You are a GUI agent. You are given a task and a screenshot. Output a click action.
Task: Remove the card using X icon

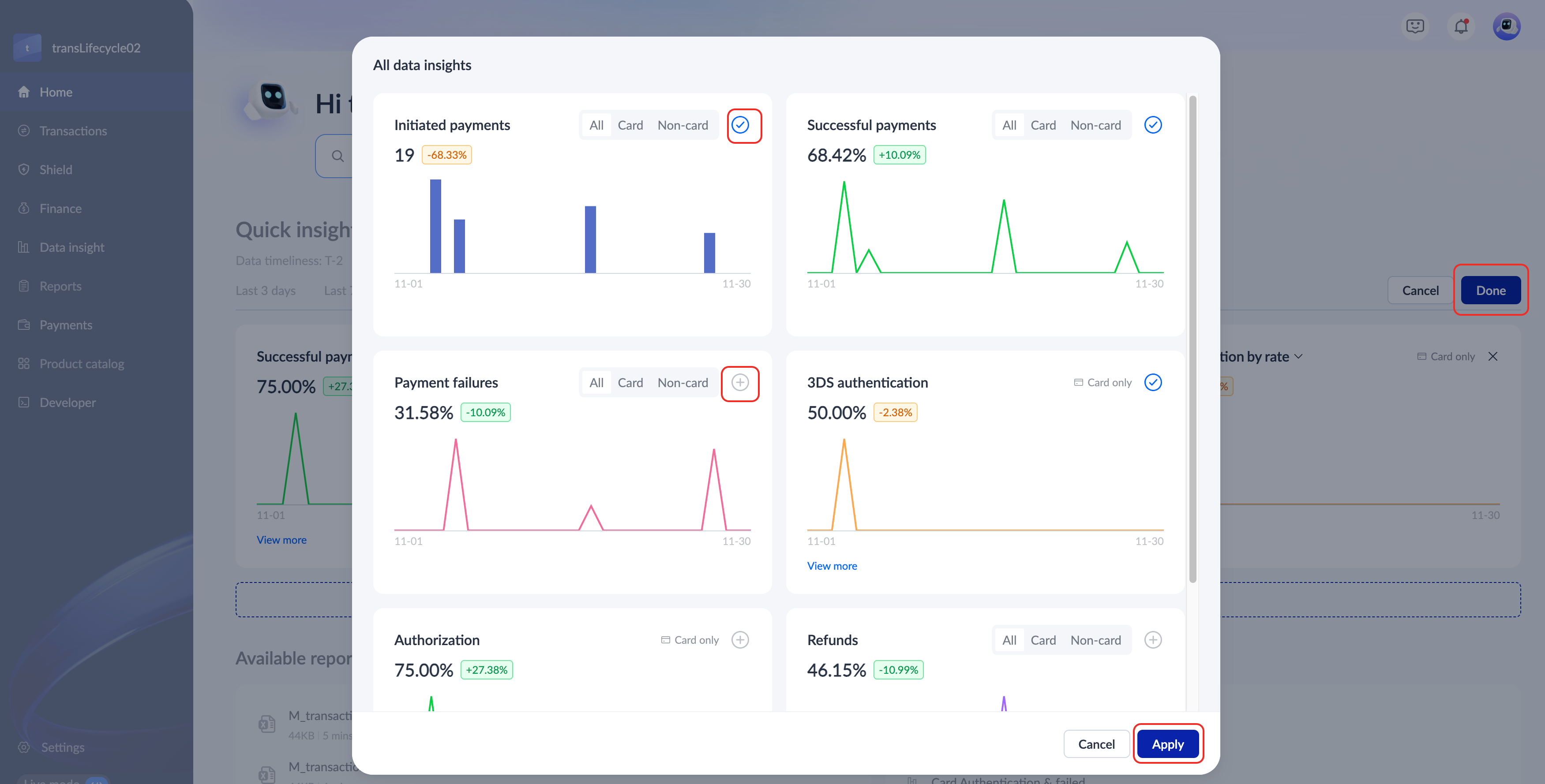coord(1492,357)
